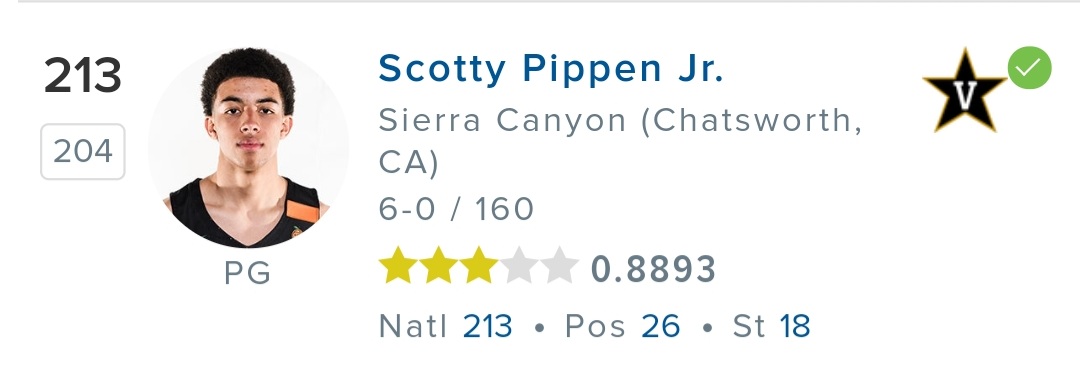This screenshot has height=384, width=1080.
Task: Click the green committed checkmark icon
Action: 1029,67
